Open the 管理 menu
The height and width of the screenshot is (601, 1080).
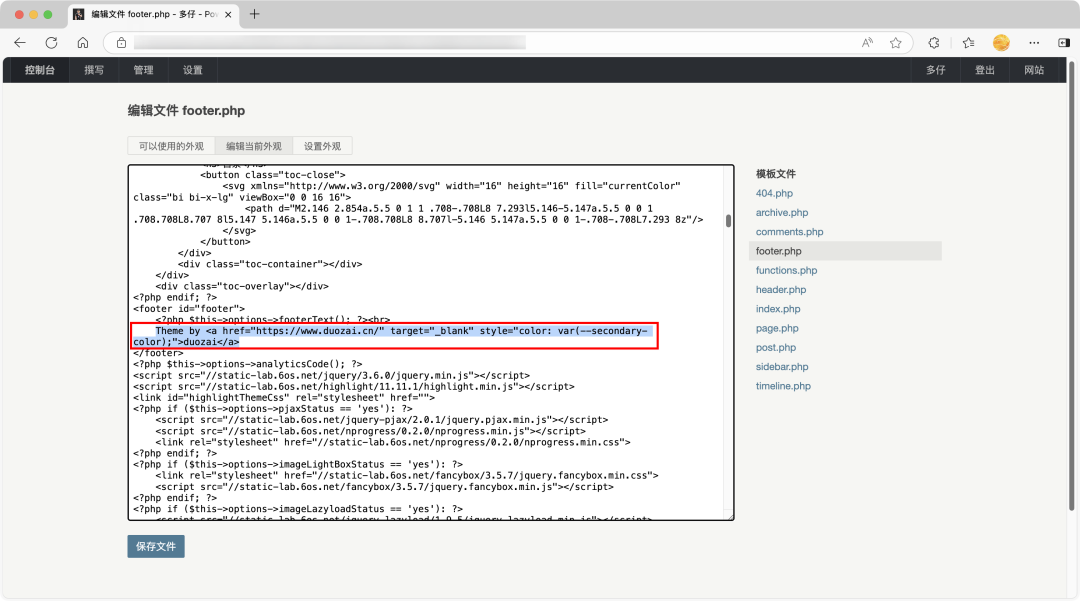click(x=143, y=70)
